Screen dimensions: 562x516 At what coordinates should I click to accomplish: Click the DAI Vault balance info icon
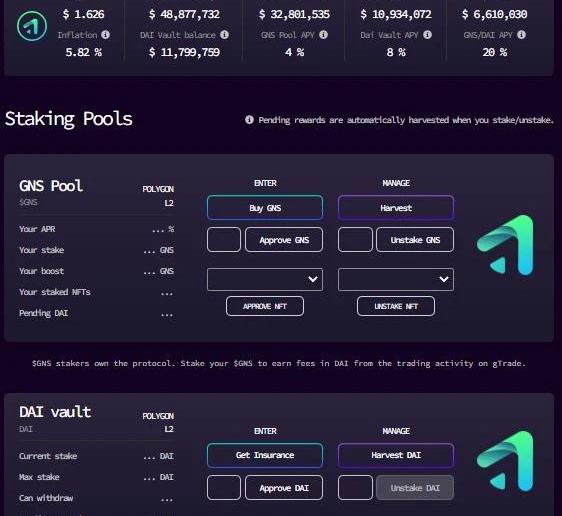(x=224, y=35)
